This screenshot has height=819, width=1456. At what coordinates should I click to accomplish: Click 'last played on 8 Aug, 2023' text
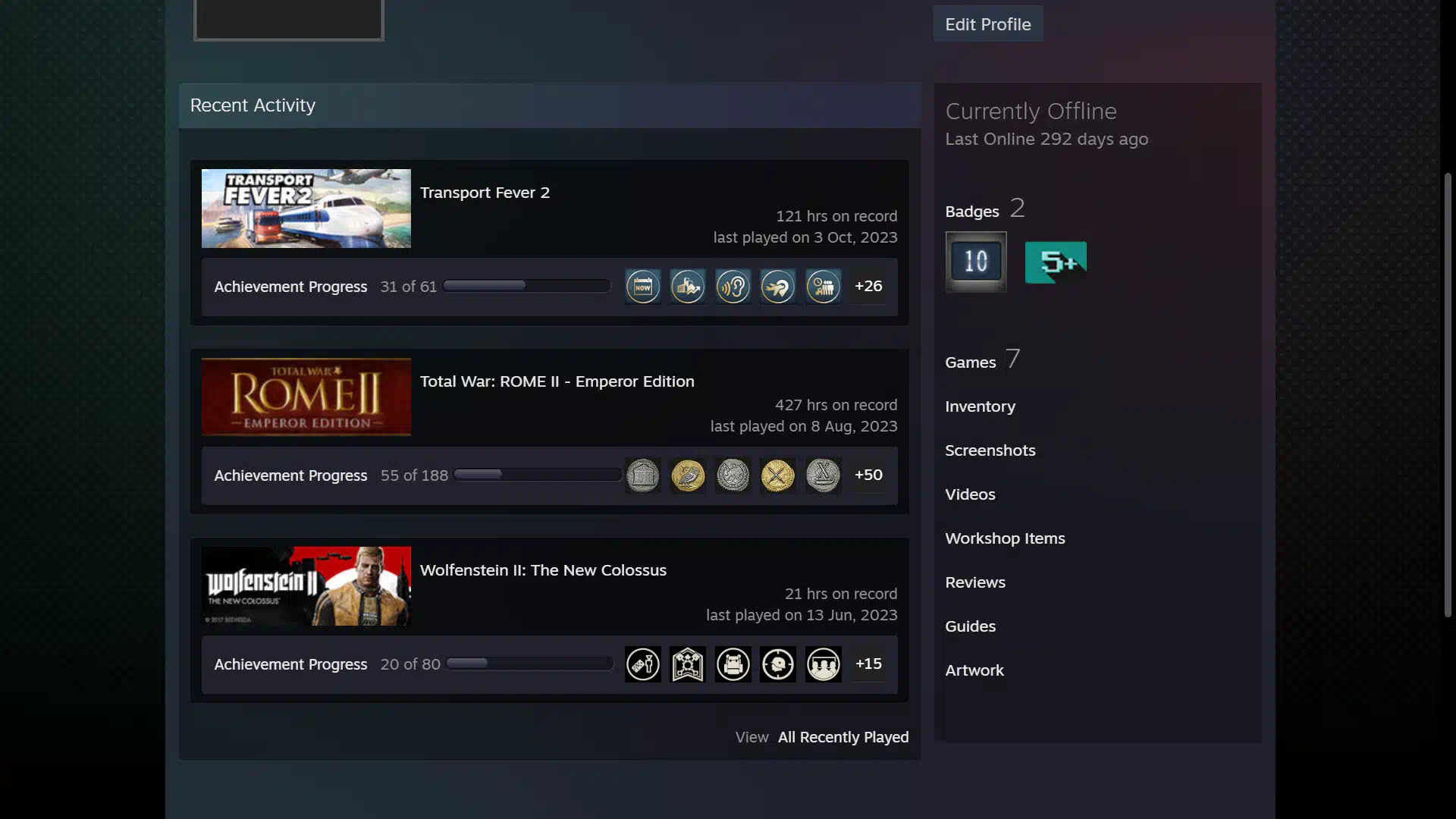click(x=803, y=426)
